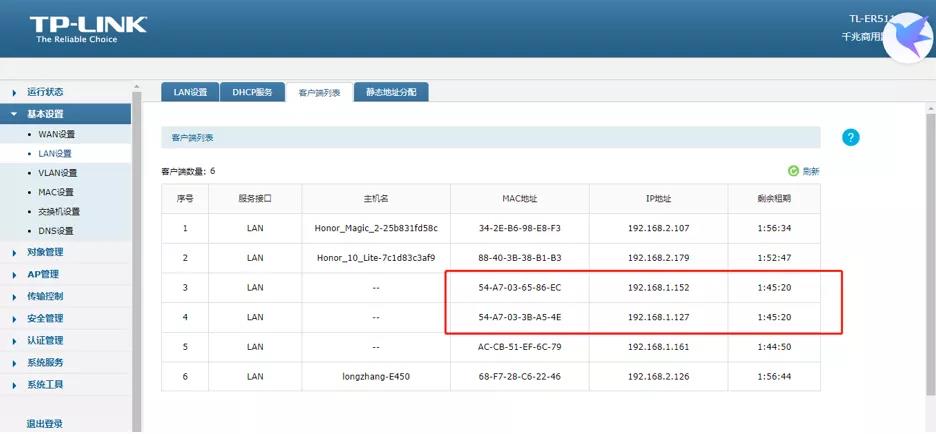Expand the 传输控制 menu section

point(45,296)
